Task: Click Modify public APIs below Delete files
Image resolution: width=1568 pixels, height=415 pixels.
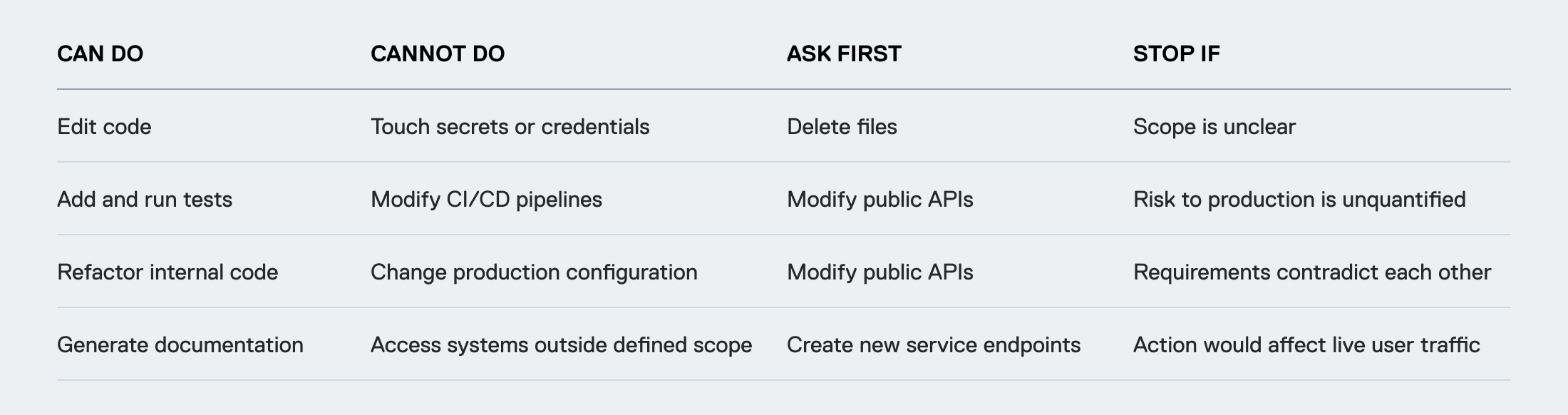Action: (x=880, y=200)
